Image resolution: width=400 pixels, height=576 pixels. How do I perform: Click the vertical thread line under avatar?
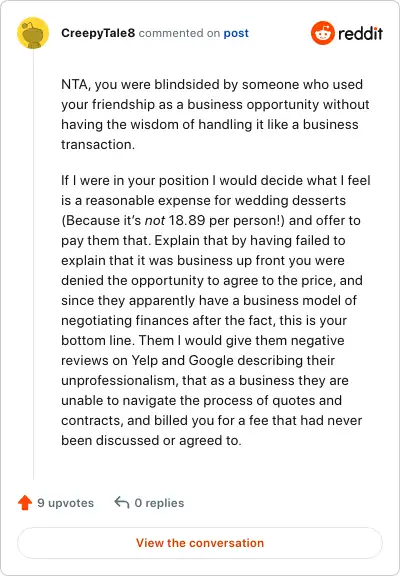(x=33, y=264)
